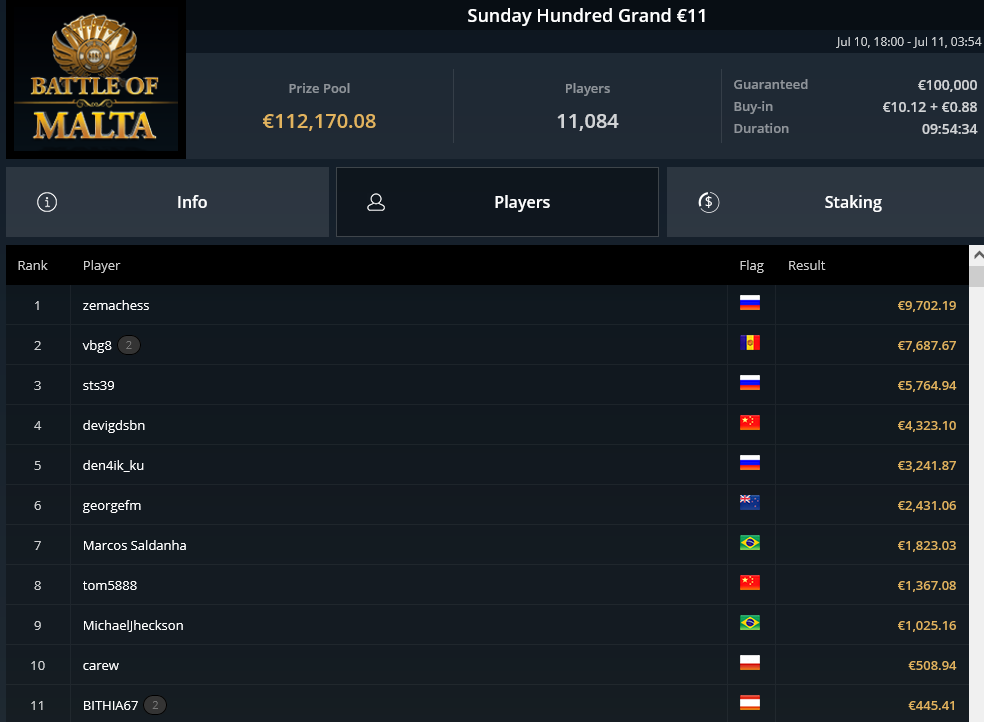Click the New Zealand flag beside georgefm
The height and width of the screenshot is (722, 984).
[749, 502]
